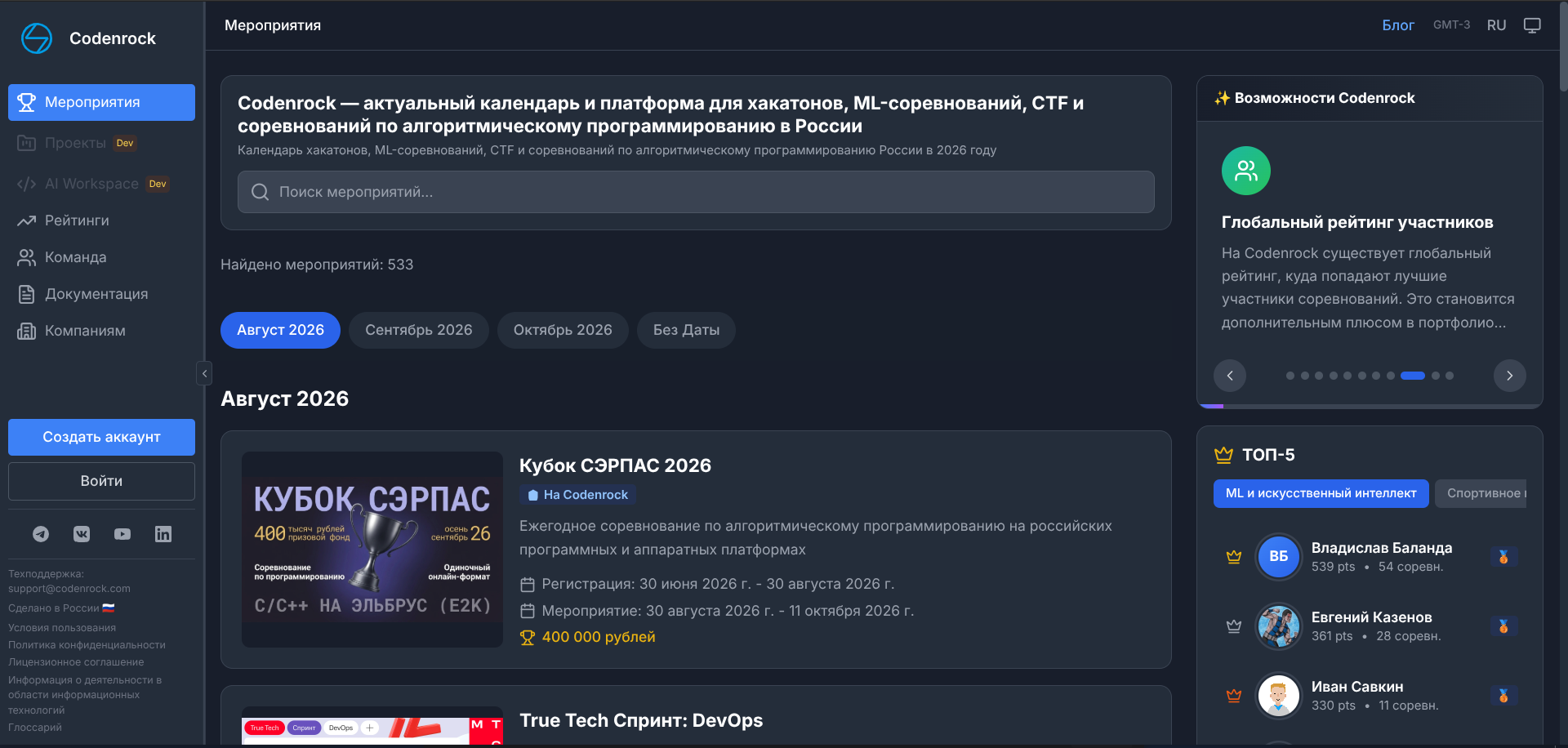Click the calendar icon beside Мероприятие dates
Image resolution: width=1568 pixels, height=748 pixels.
[x=528, y=611]
